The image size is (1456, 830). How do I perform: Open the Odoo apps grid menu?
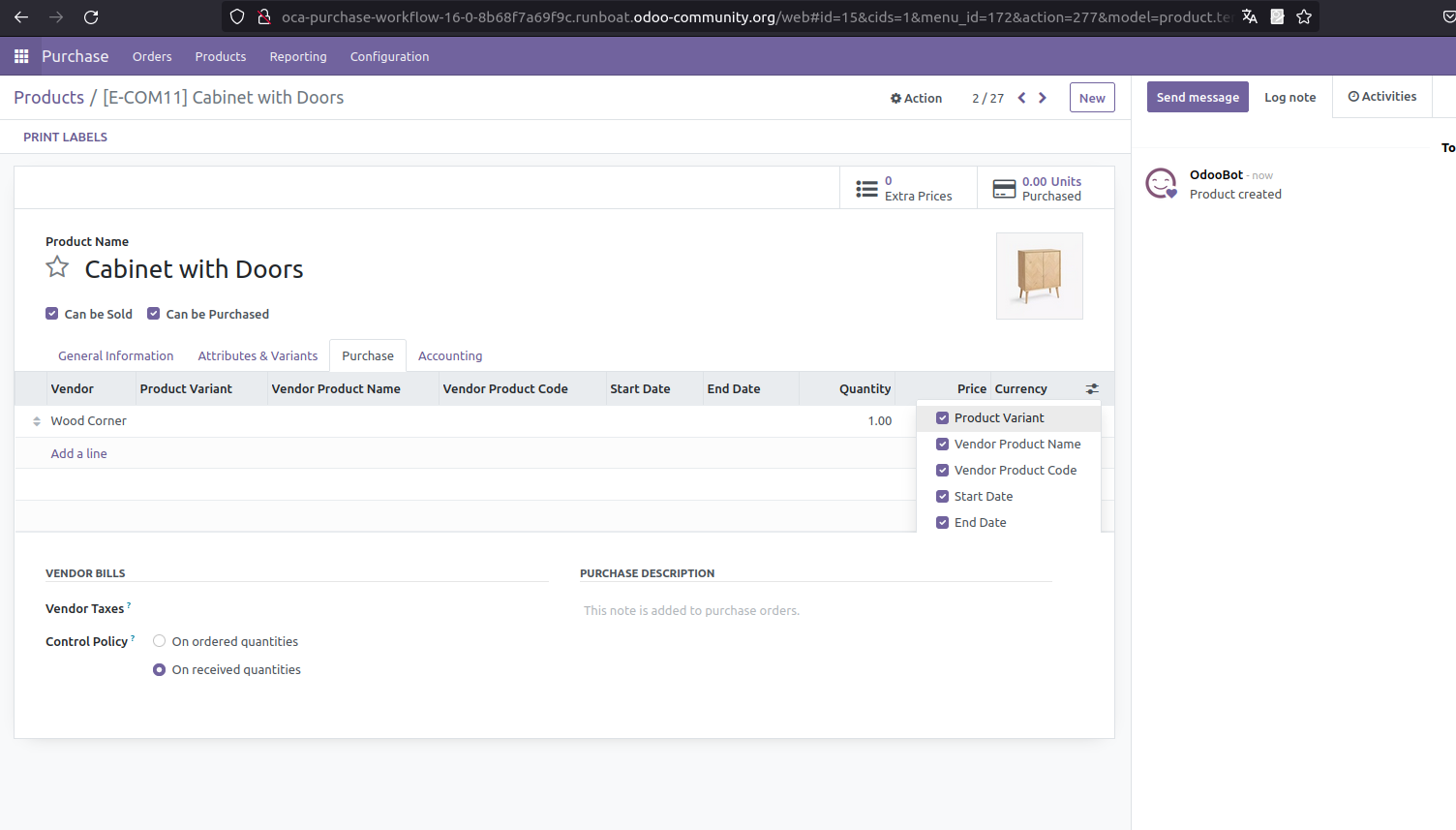(x=21, y=56)
